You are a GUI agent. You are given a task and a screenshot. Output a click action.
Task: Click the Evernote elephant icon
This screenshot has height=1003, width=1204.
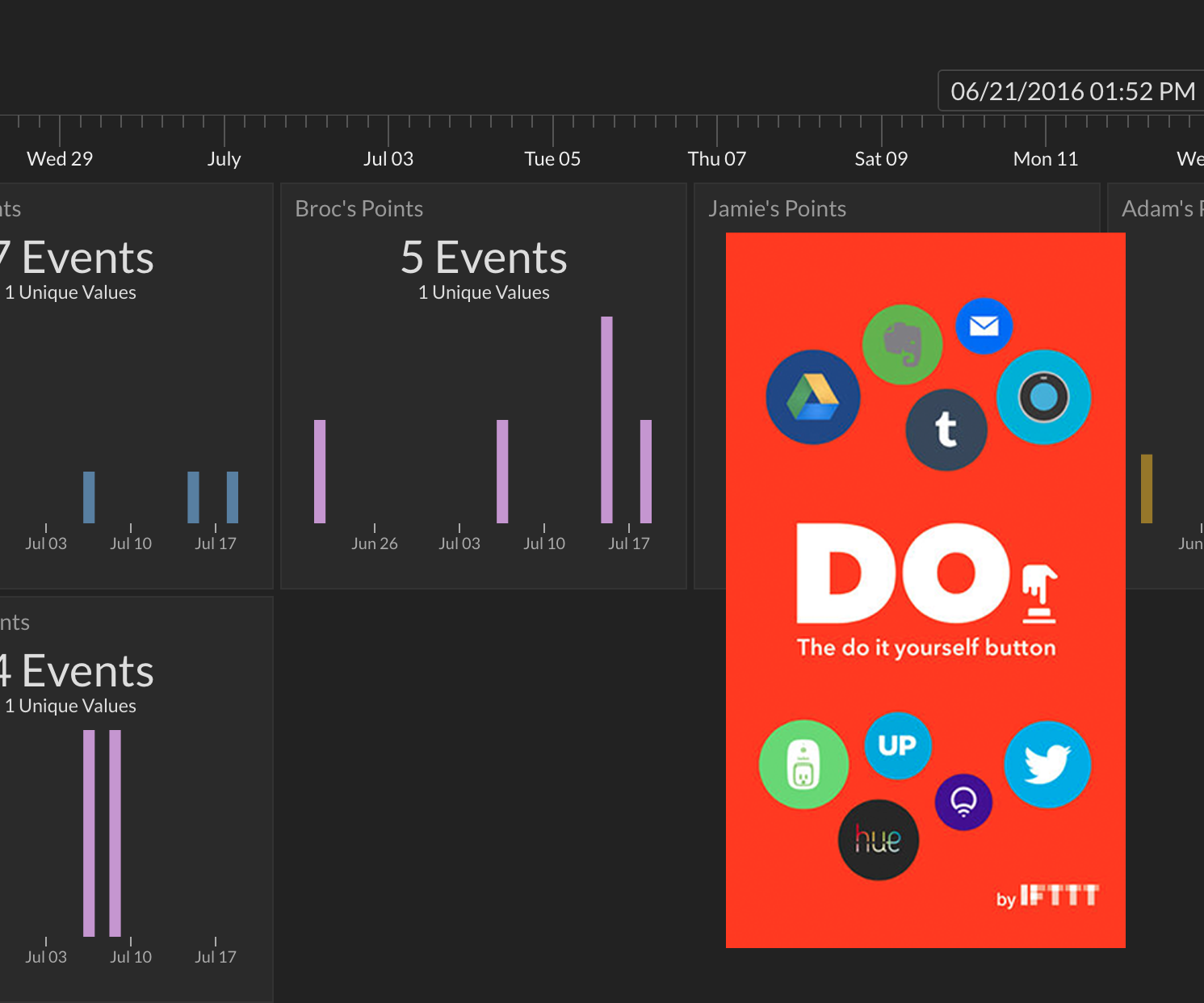902,344
